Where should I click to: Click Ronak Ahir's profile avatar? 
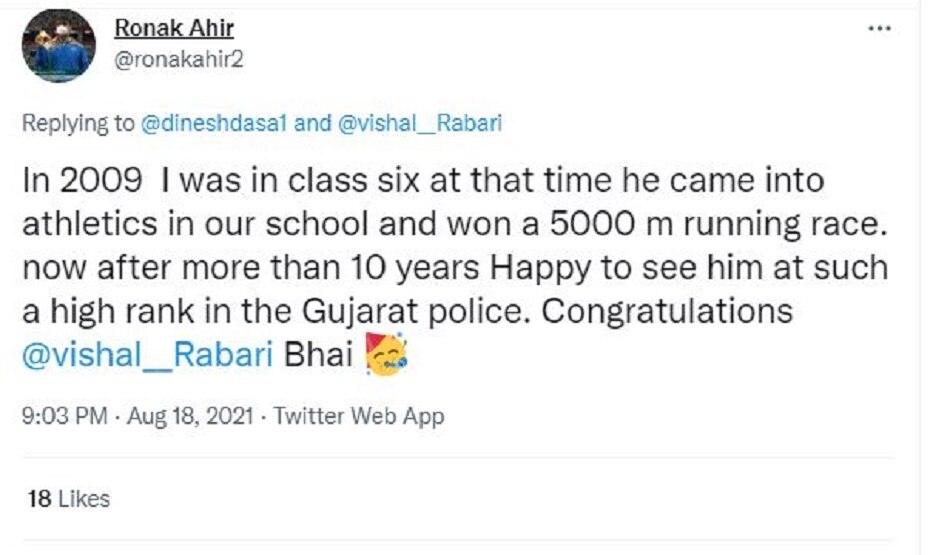coord(58,47)
